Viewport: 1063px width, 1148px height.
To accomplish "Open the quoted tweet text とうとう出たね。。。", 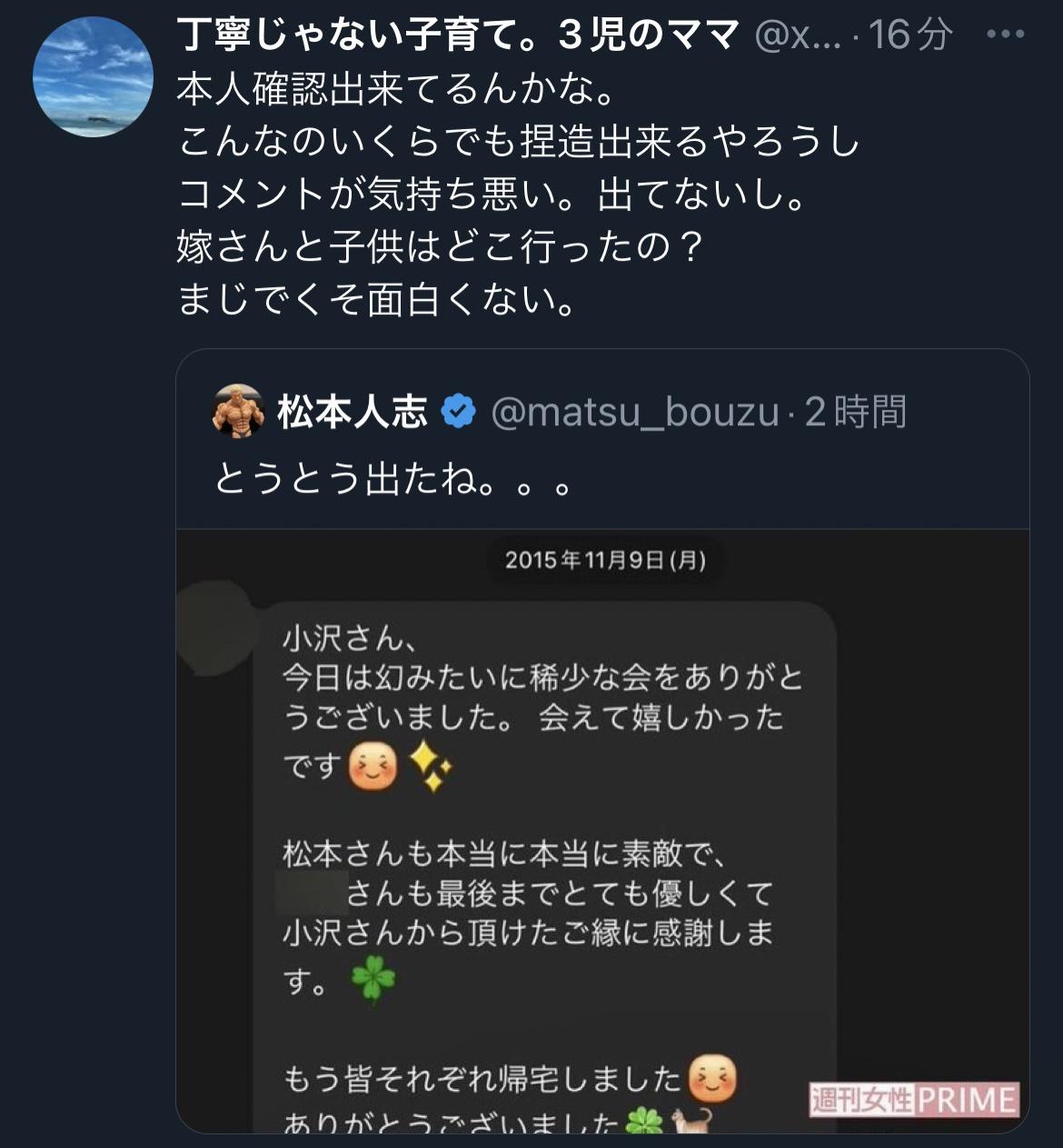I will pyautogui.click(x=395, y=479).
